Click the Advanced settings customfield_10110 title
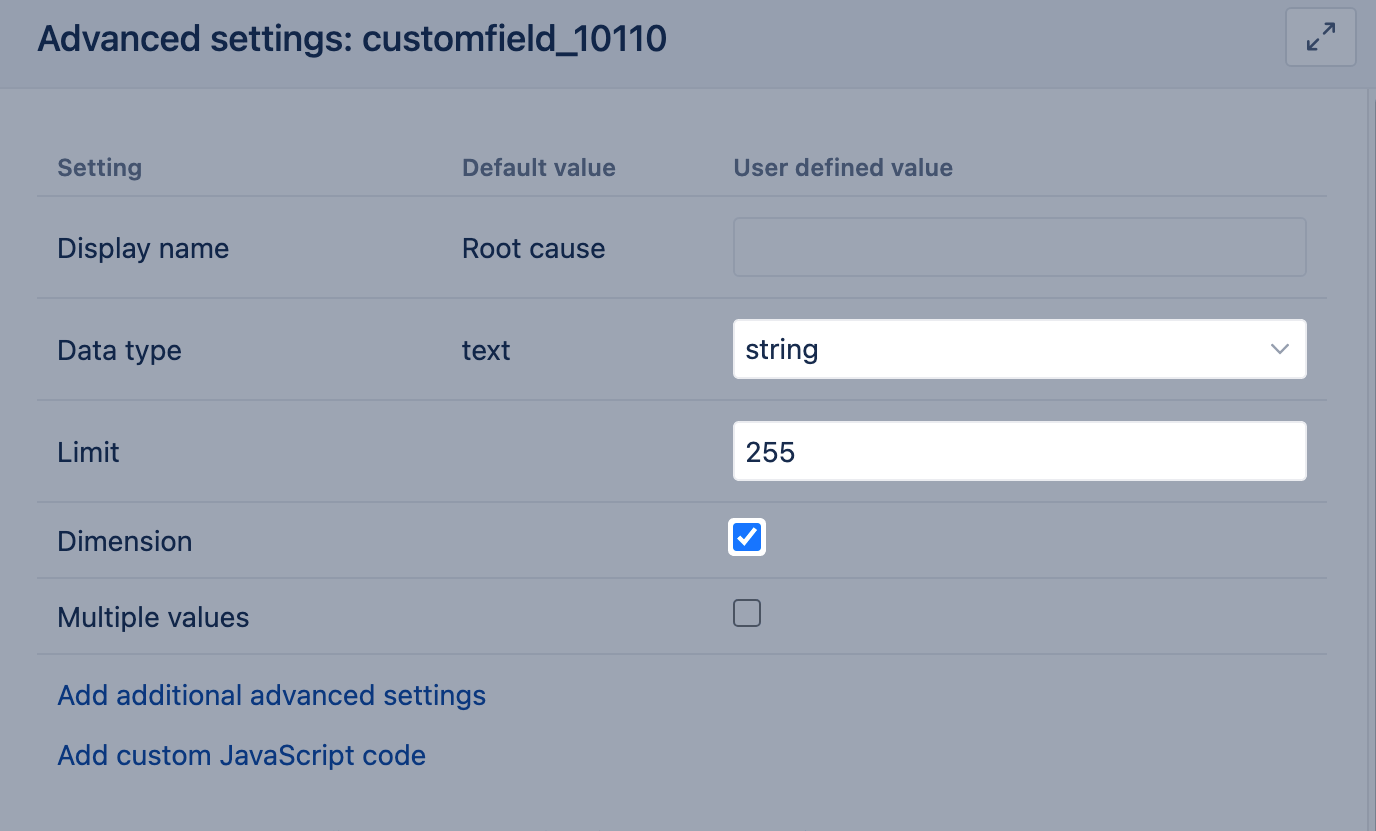 [352, 40]
